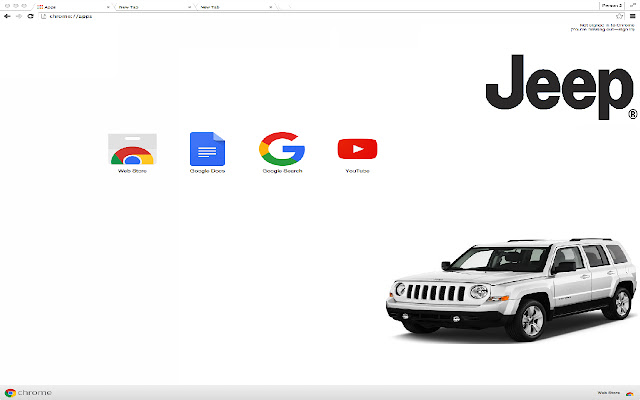Reload the current page
The width and height of the screenshot is (640, 400).
(30, 16)
